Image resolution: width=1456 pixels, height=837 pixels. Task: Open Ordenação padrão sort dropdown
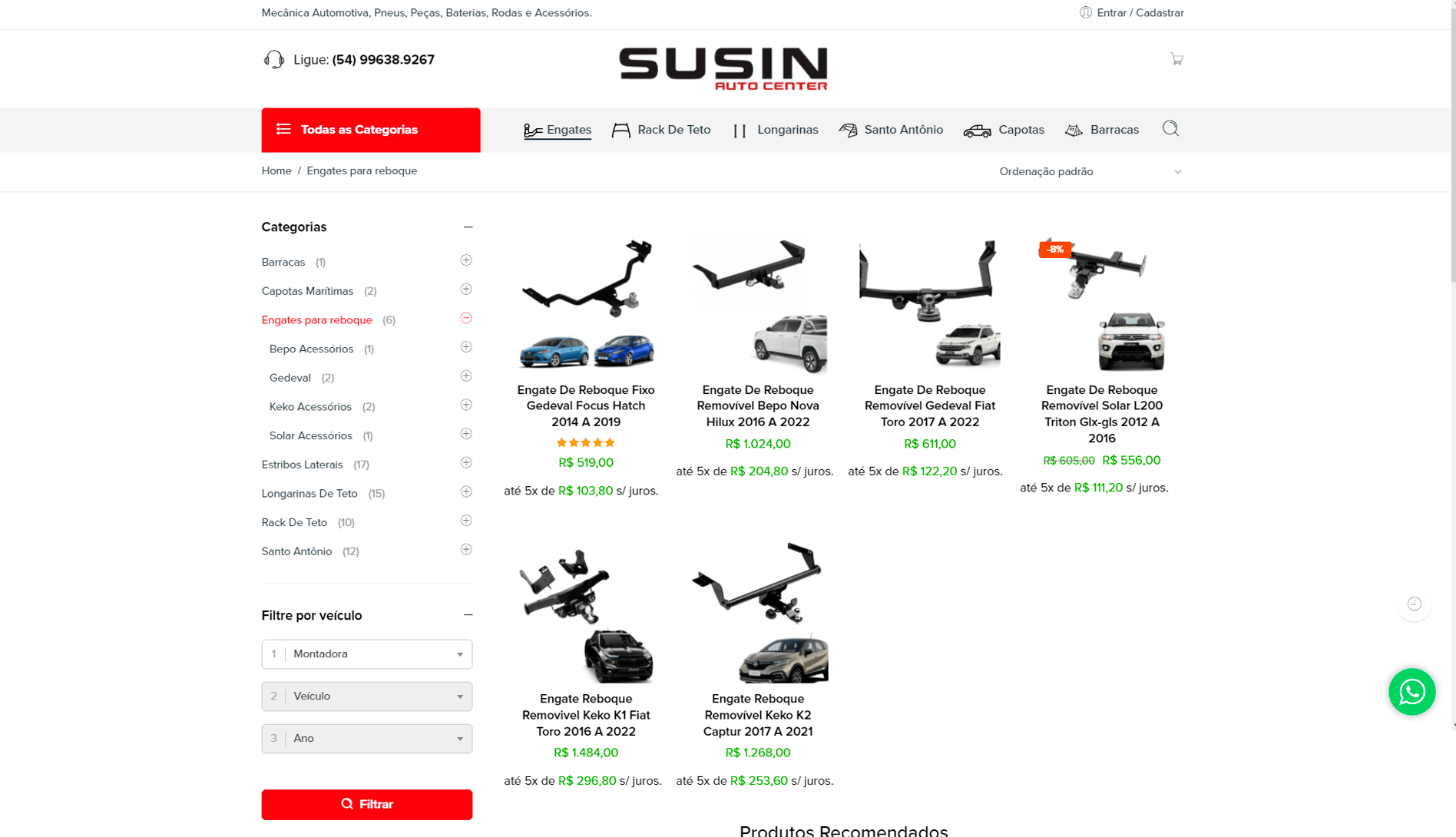click(x=1090, y=172)
